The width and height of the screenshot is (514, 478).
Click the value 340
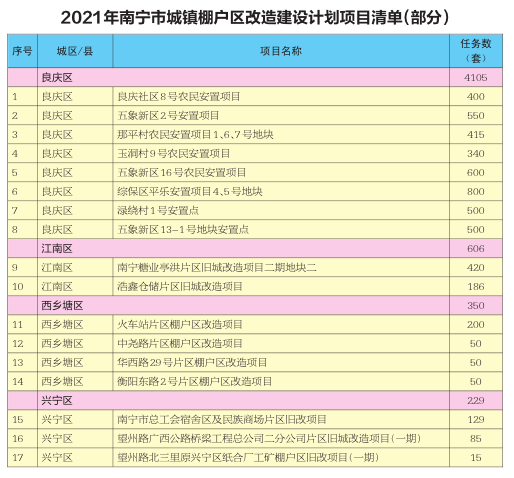(x=476, y=154)
